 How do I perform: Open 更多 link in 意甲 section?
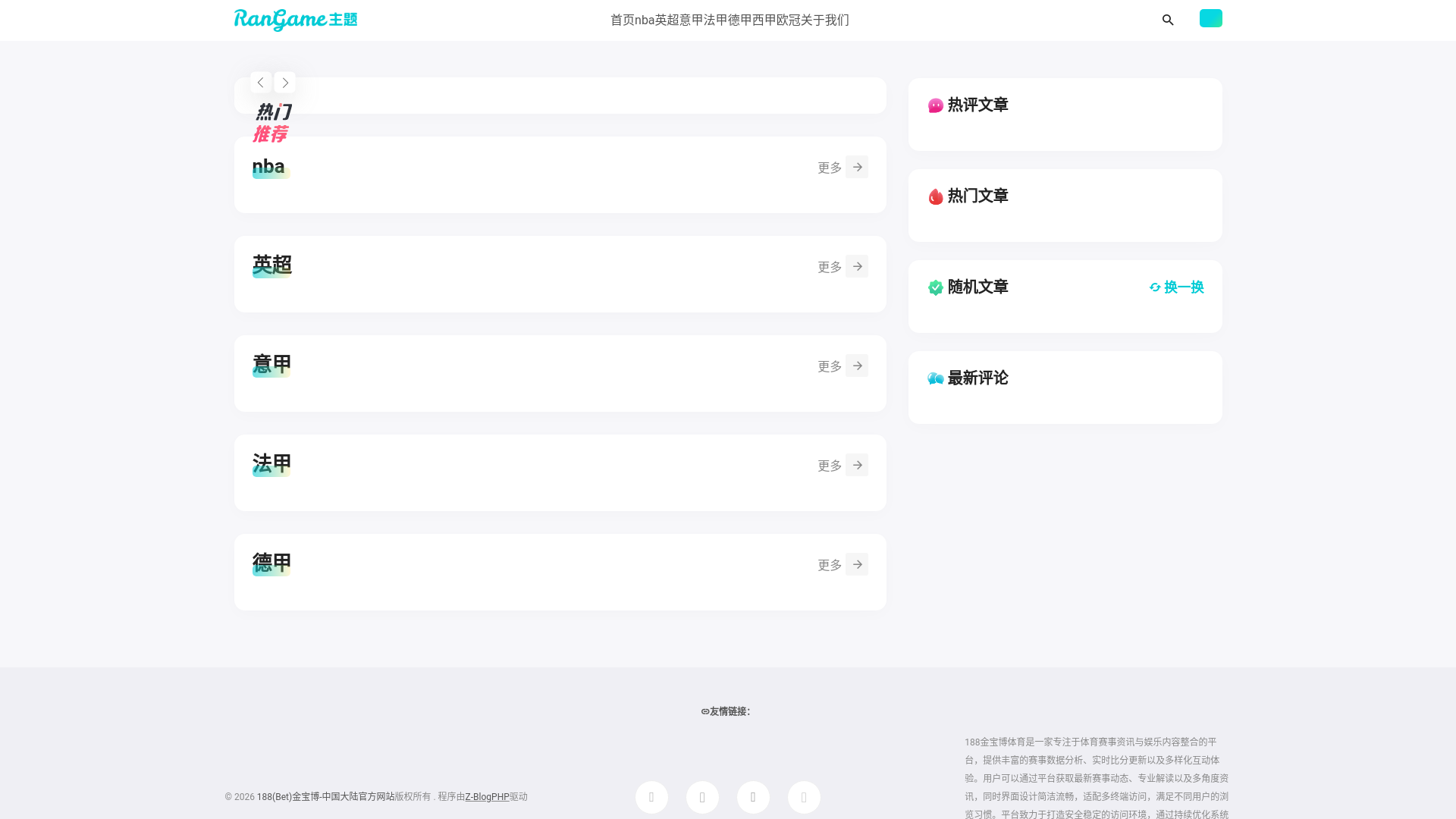point(830,366)
